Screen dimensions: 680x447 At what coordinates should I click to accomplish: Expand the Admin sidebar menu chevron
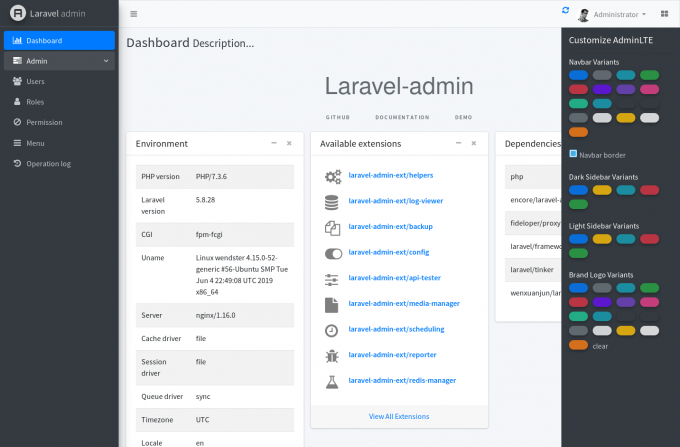(106, 61)
